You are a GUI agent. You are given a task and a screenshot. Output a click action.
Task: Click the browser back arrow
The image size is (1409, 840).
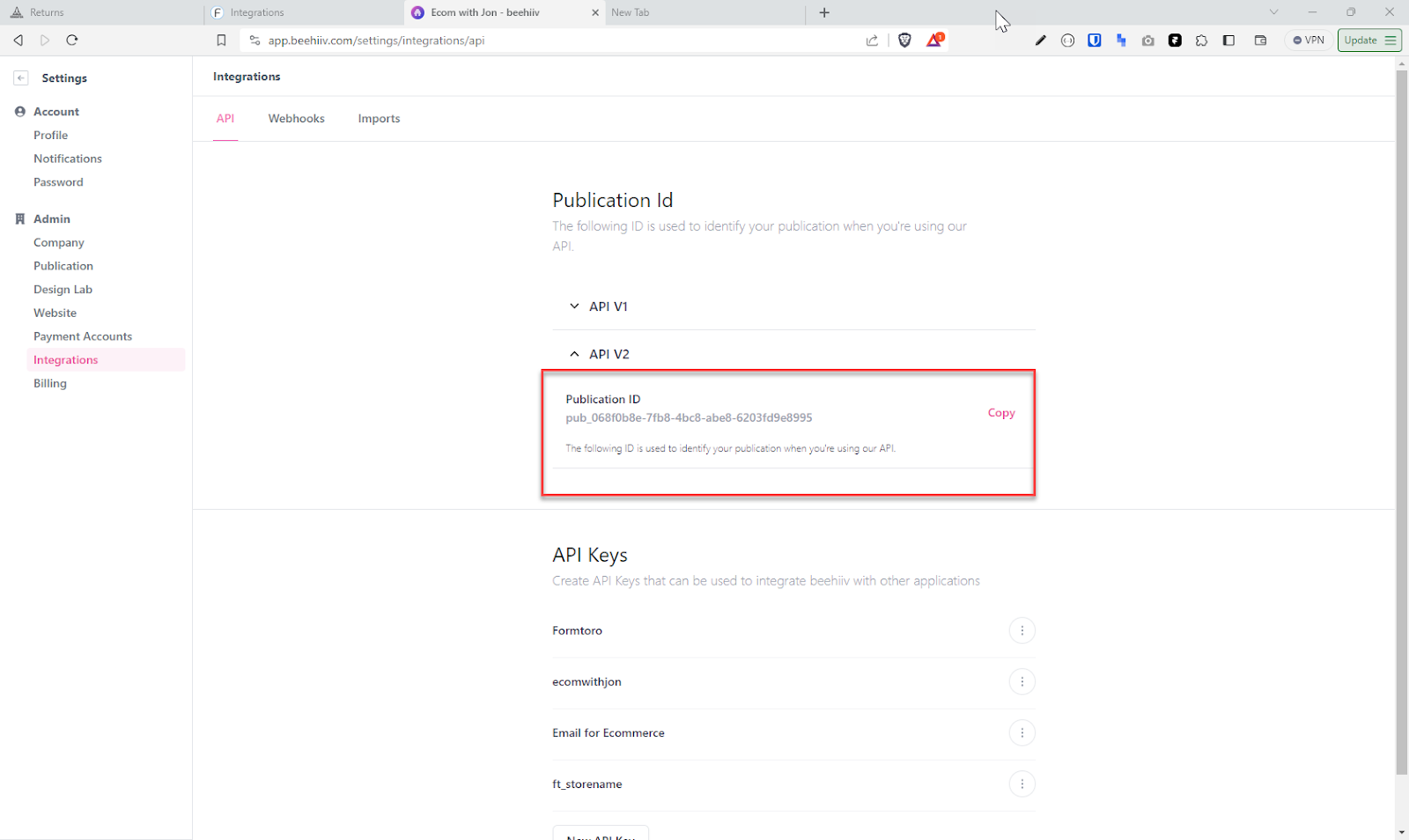[x=18, y=41]
